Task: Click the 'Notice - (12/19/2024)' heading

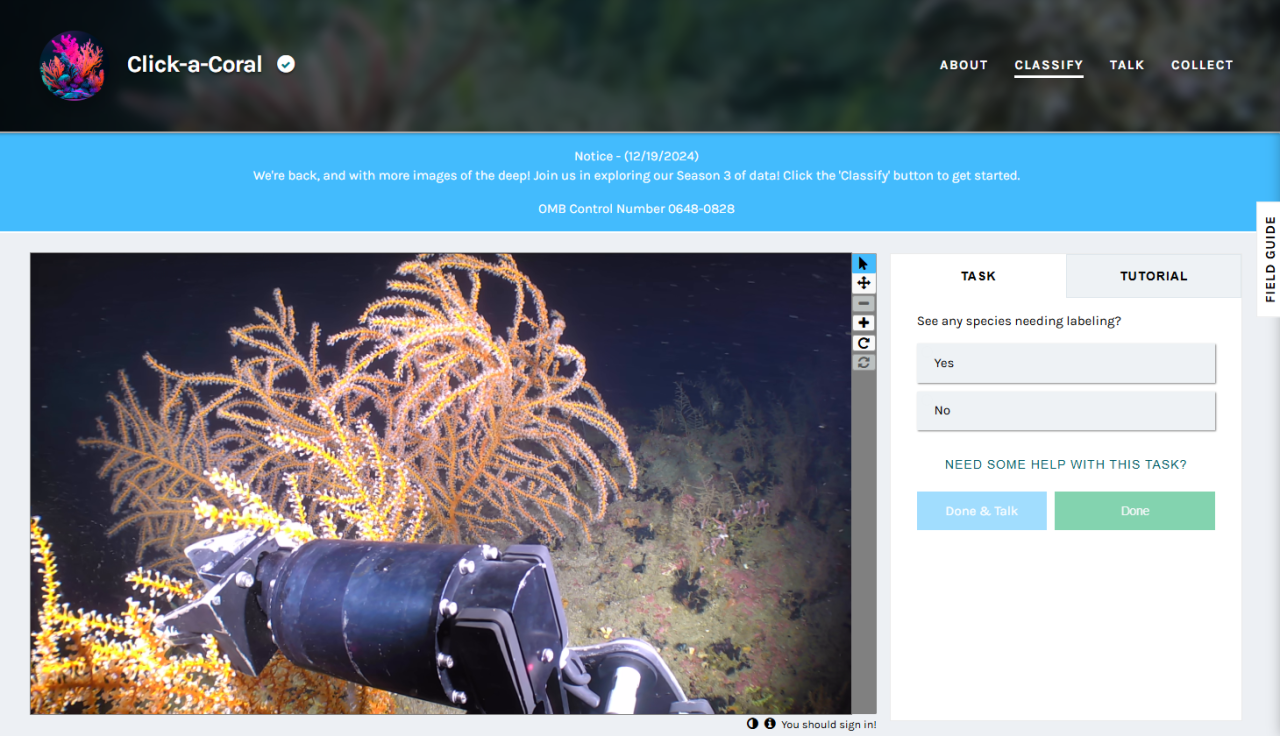Action: (x=637, y=156)
